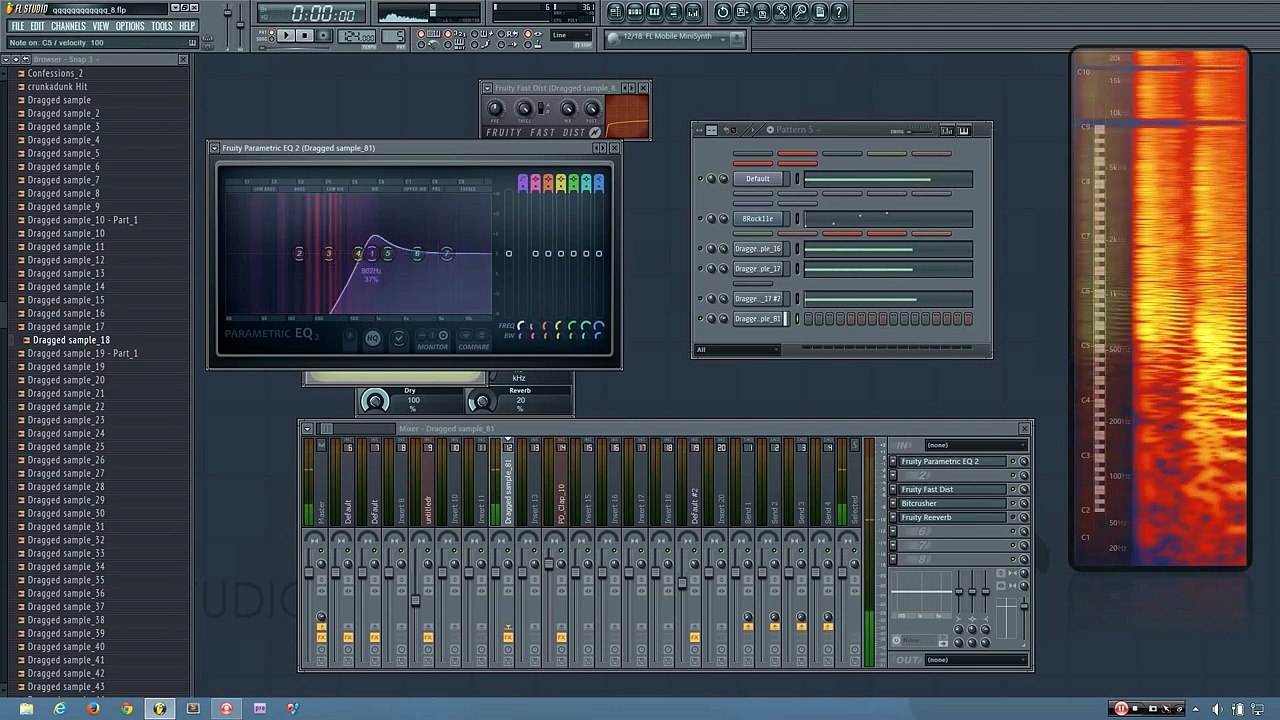Click the Dry knob in the reverb panel

[375, 401]
